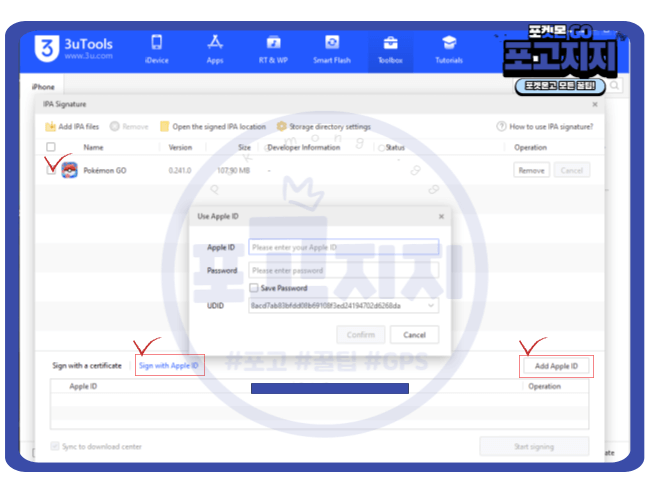Cancel the Use Apple ID dialog
The height and width of the screenshot is (500, 650).
pos(415,335)
